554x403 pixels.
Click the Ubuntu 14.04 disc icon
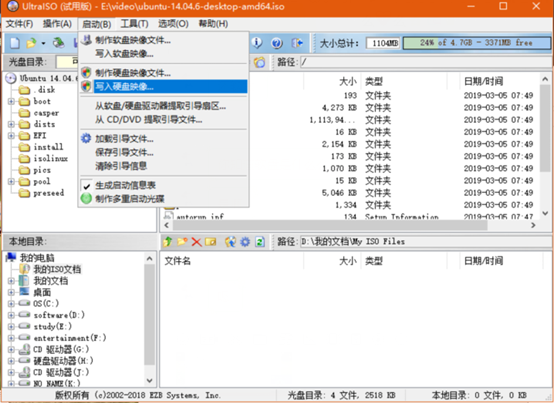click(11, 78)
